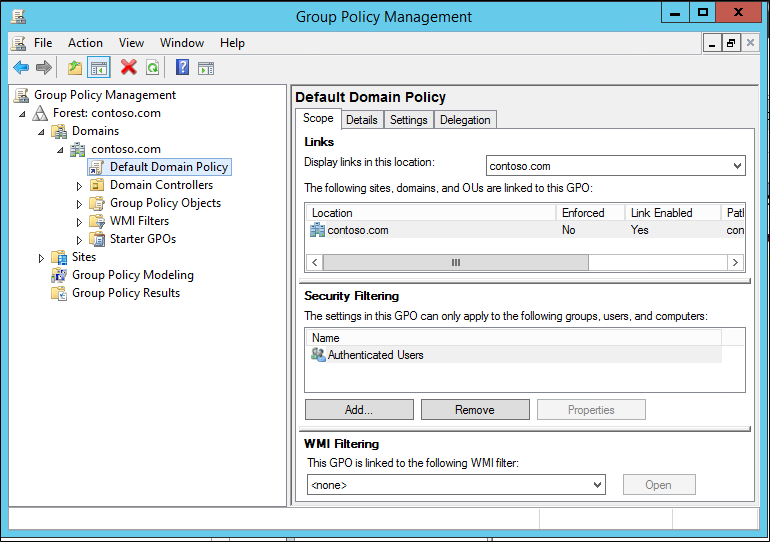Expand the Domain Controllers node
This screenshot has height=542, width=770.
(79, 186)
